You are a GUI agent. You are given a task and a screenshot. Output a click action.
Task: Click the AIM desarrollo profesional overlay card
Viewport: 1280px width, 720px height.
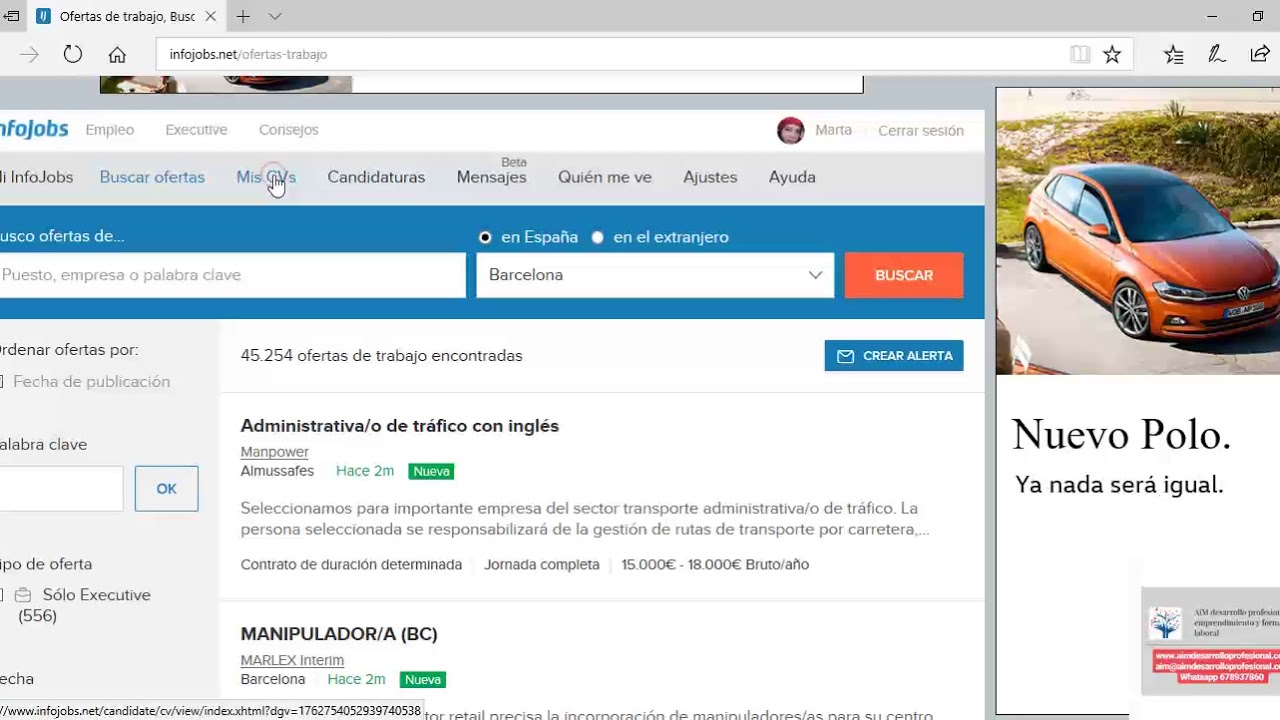pyautogui.click(x=1211, y=641)
